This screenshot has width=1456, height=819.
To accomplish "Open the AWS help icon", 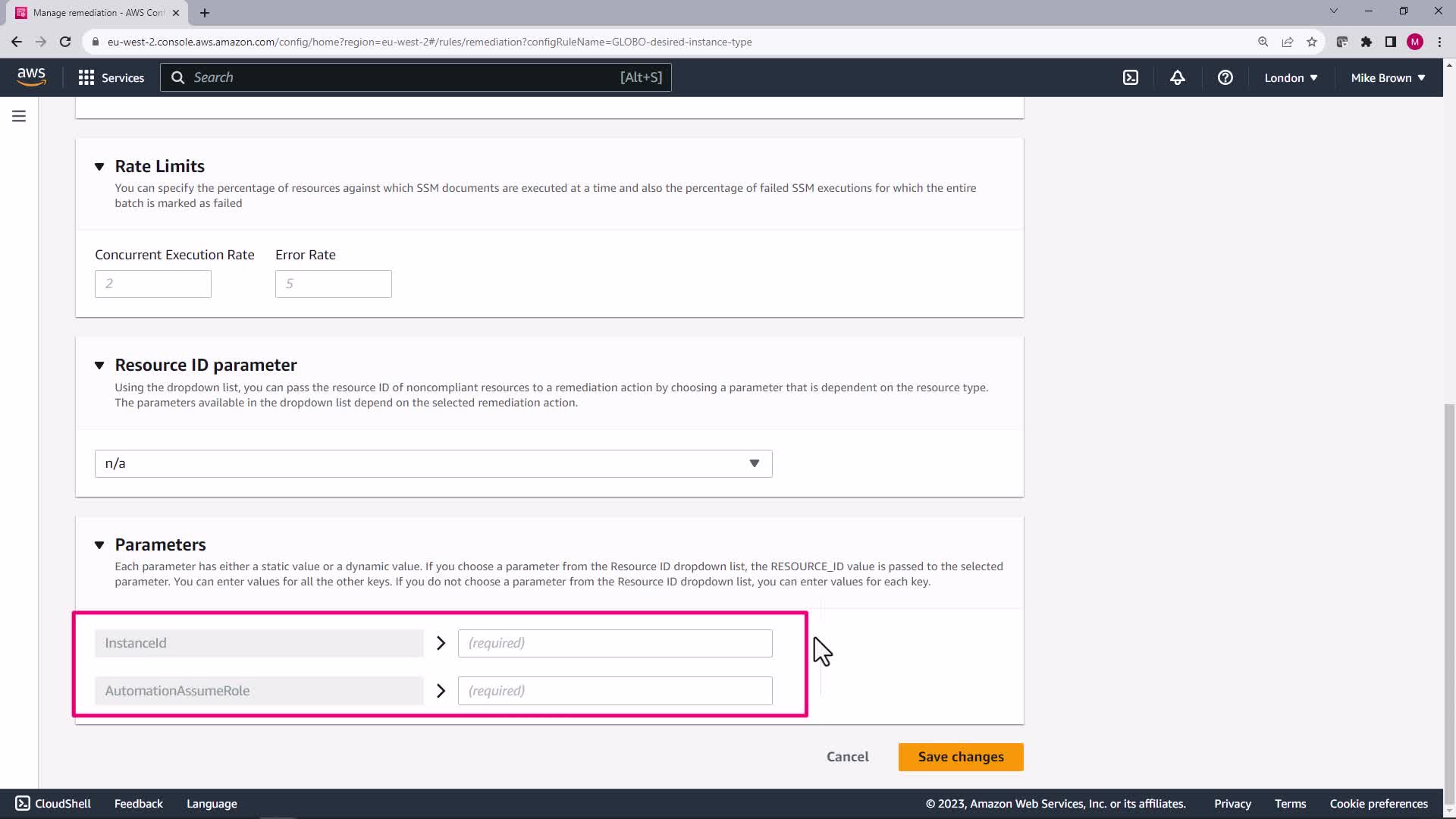I will [x=1225, y=77].
